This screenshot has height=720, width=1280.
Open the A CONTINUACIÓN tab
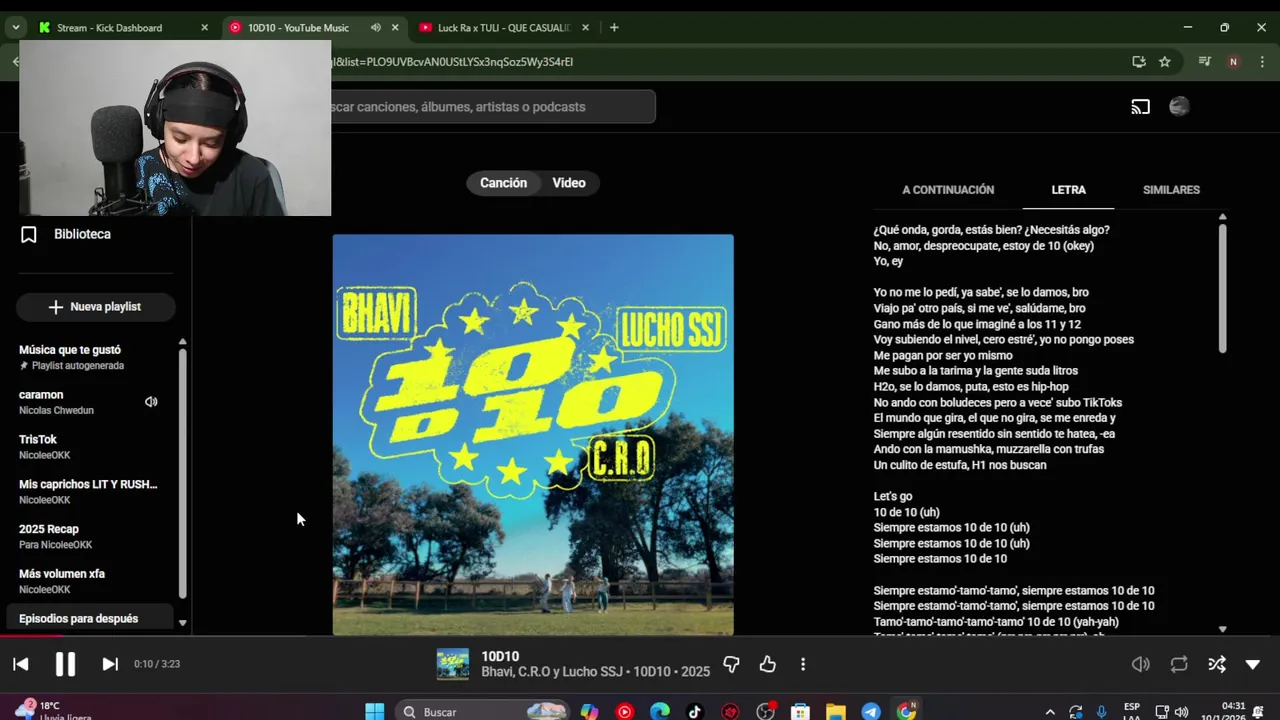click(948, 190)
